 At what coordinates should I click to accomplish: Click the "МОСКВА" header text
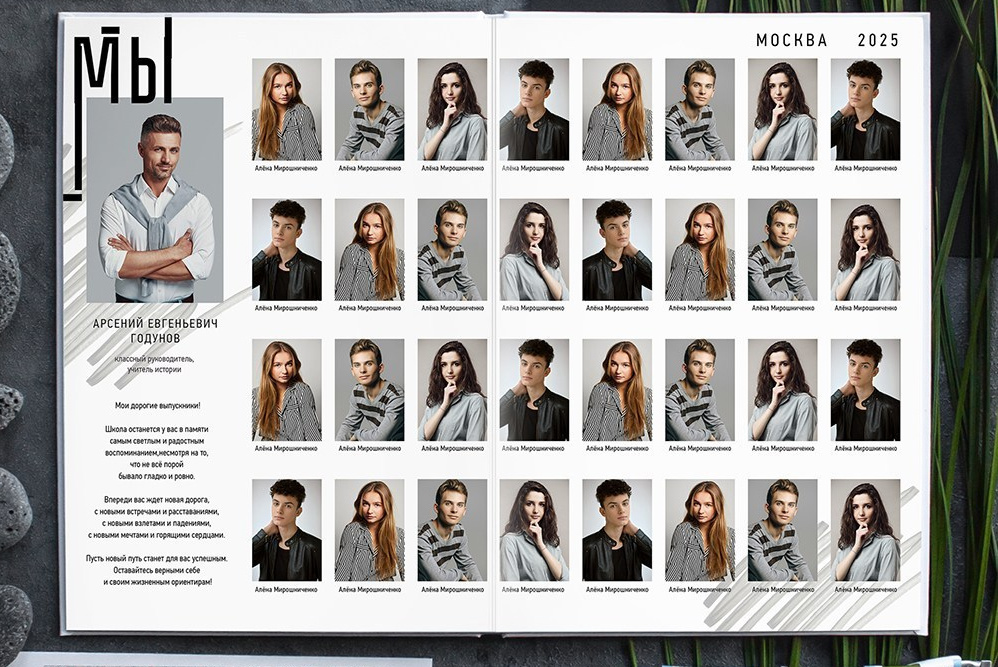pyautogui.click(x=791, y=41)
